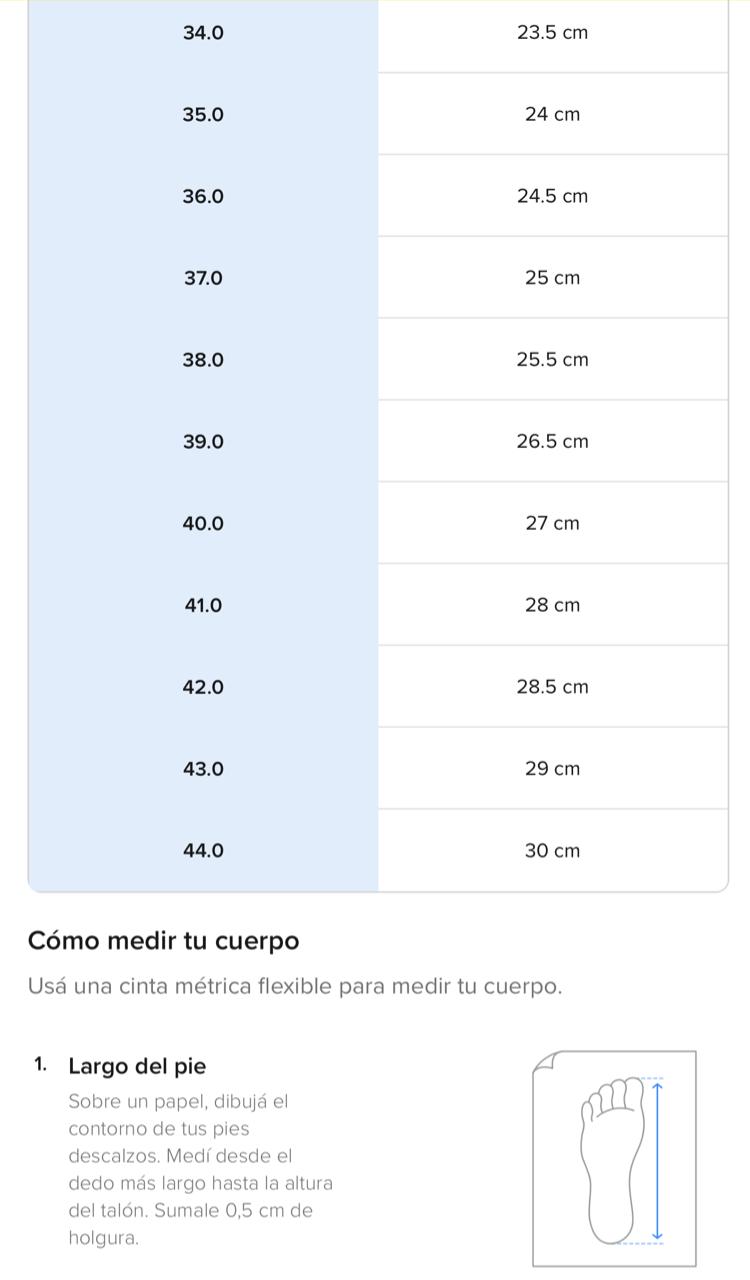750x1280 pixels.
Task: Choose the size 38.0 cell
Action: 203,360
